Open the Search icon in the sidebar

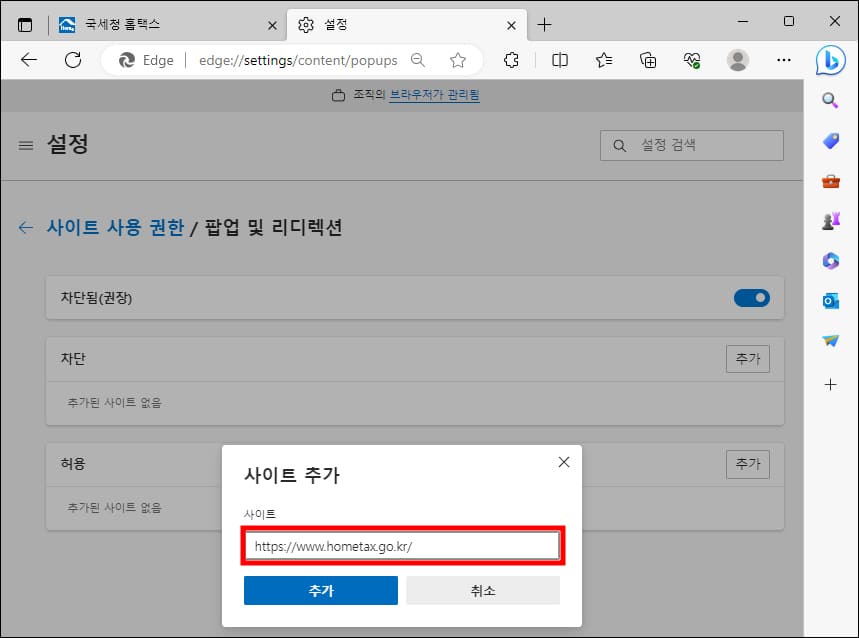tap(830, 100)
